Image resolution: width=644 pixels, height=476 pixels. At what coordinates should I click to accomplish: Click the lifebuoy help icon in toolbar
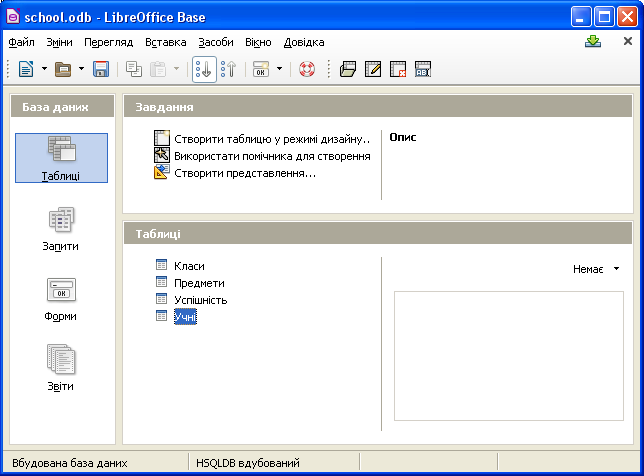point(307,69)
